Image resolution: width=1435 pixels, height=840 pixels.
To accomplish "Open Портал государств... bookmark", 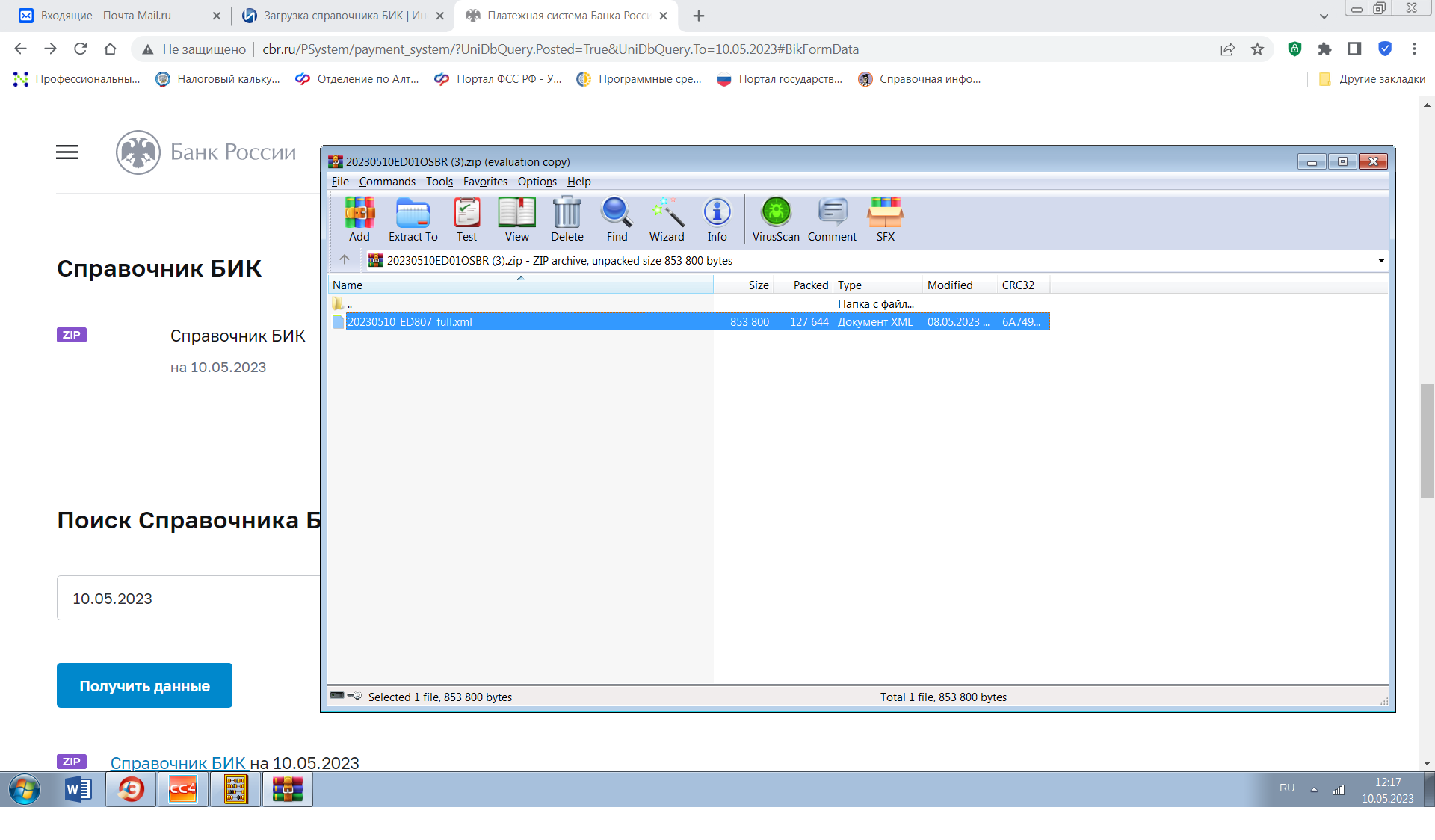I will tap(780, 79).
